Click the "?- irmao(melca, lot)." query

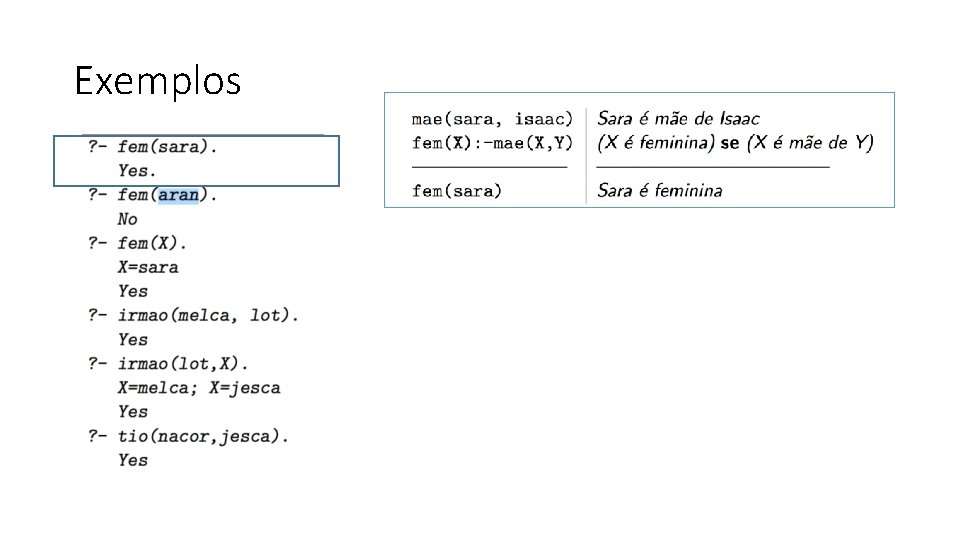click(x=193, y=315)
